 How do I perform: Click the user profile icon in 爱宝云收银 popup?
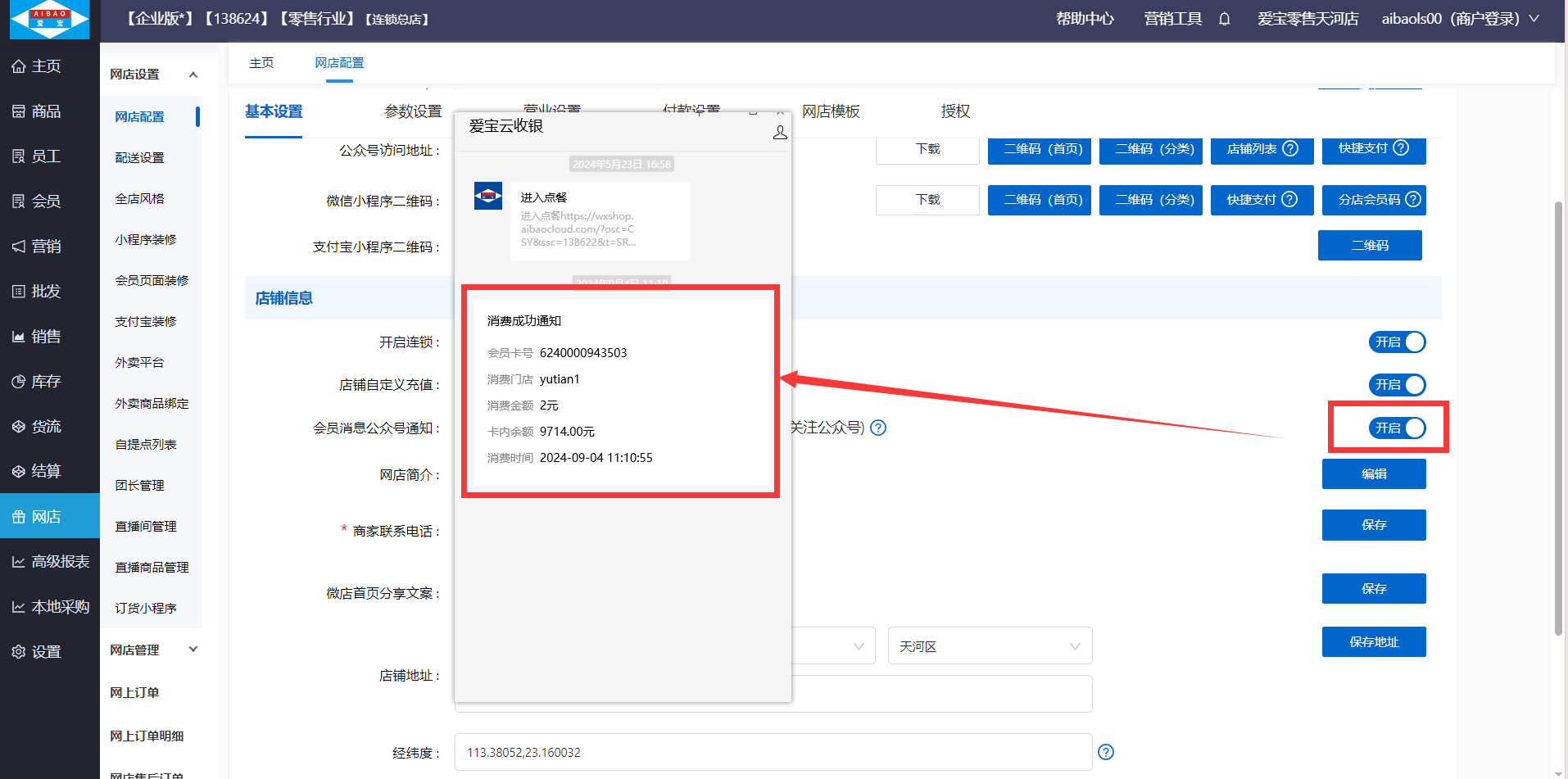779,133
